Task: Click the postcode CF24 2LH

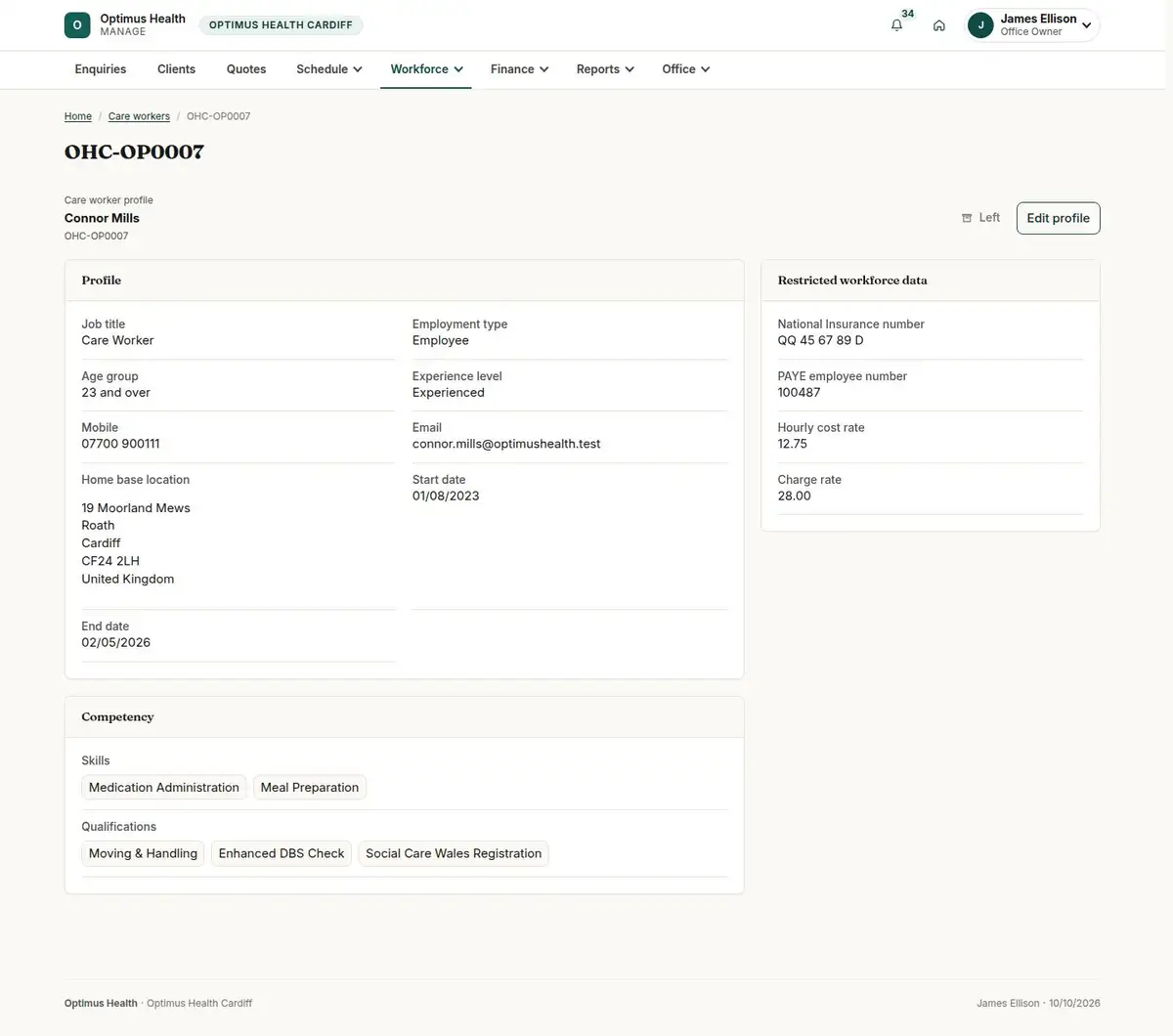Action: coord(110,561)
